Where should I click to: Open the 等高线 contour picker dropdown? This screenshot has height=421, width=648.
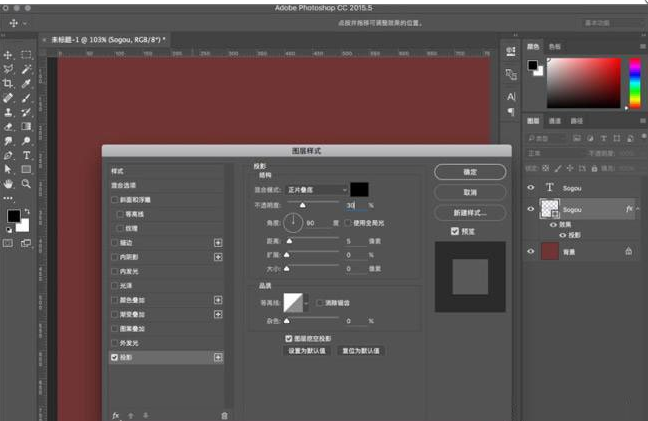pyautogui.click(x=306, y=302)
